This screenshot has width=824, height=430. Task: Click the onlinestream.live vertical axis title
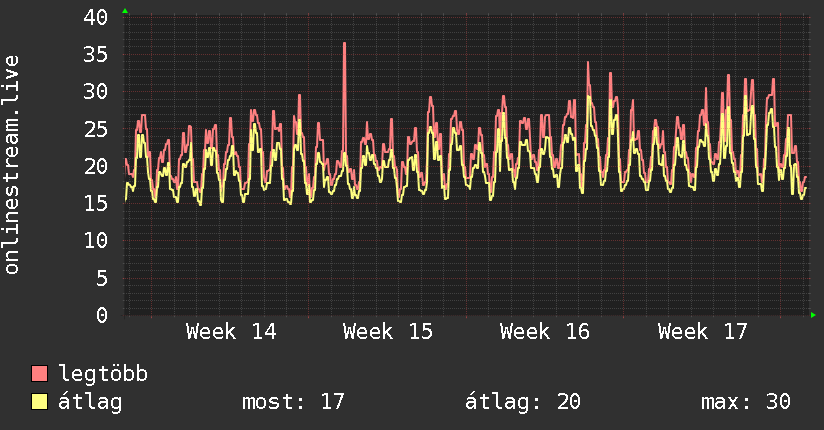12,165
